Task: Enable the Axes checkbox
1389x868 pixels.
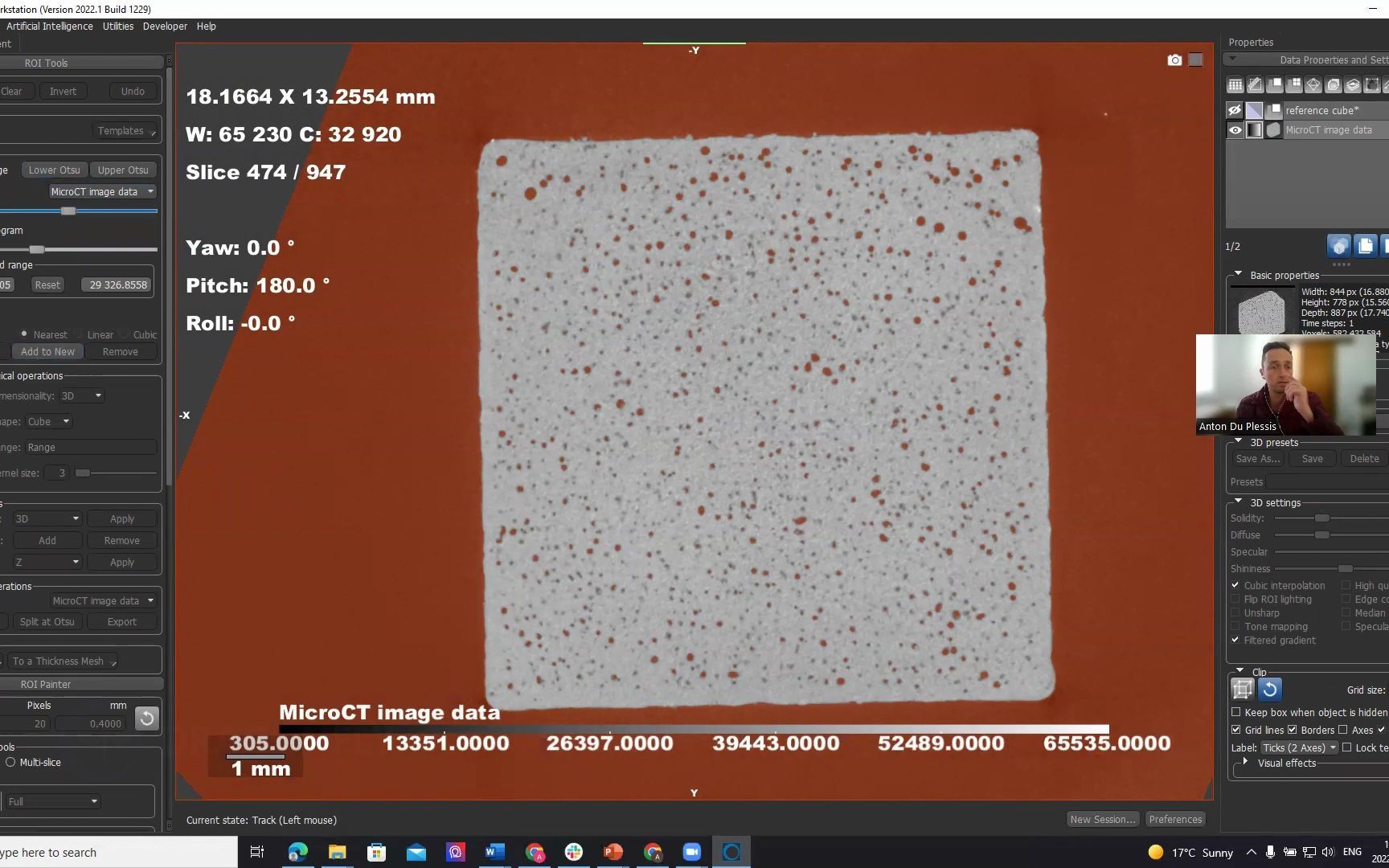Action: coord(1343,730)
